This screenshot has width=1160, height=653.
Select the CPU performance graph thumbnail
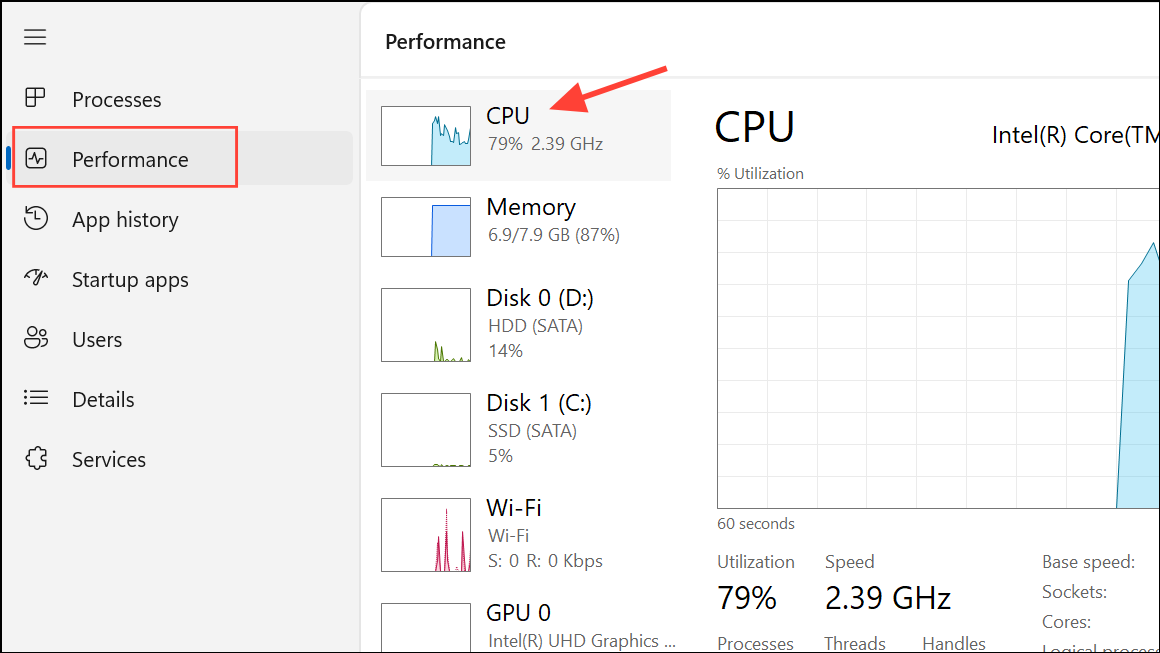point(425,136)
